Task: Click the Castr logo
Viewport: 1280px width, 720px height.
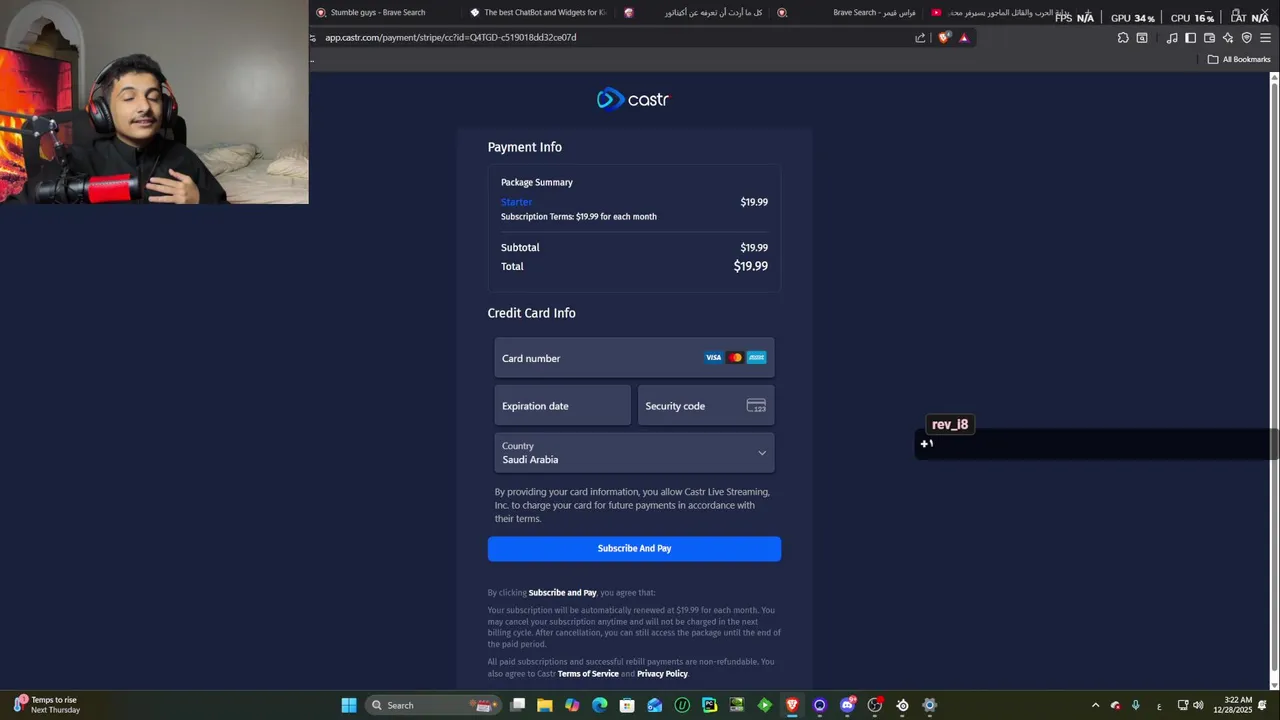Action: (632, 99)
